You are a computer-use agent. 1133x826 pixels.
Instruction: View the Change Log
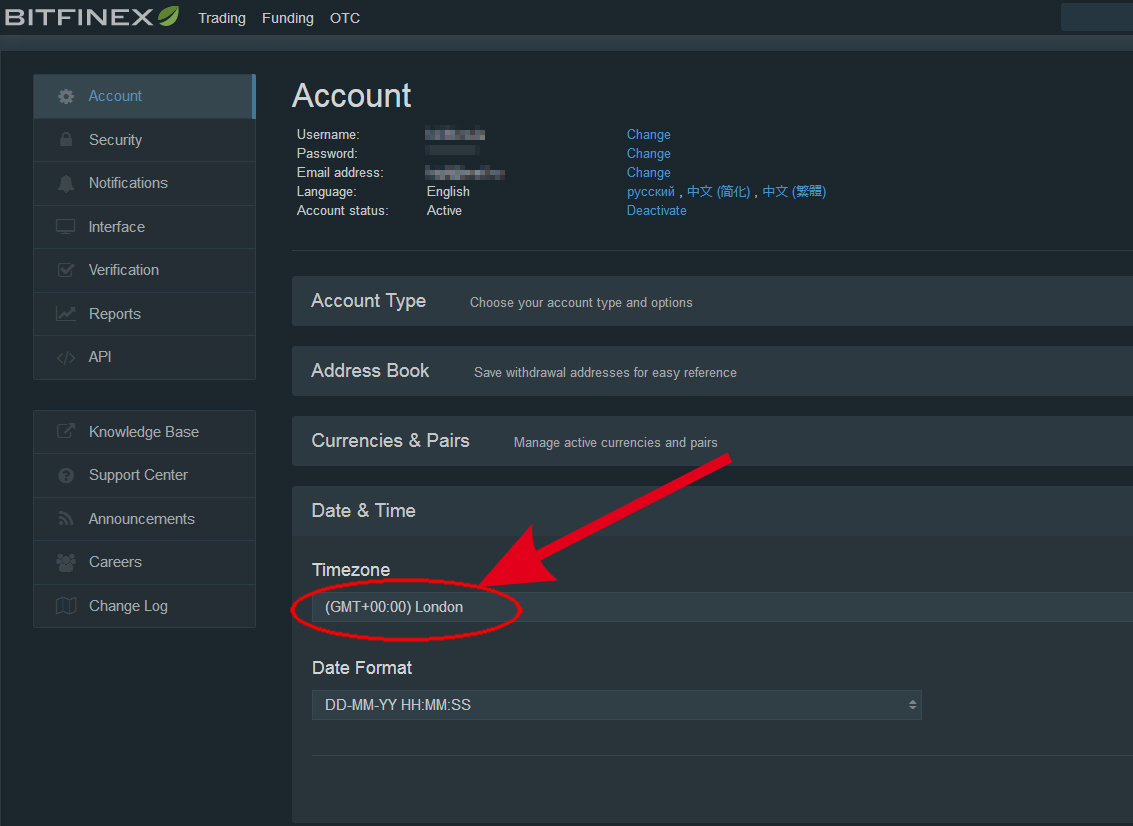tap(145, 606)
